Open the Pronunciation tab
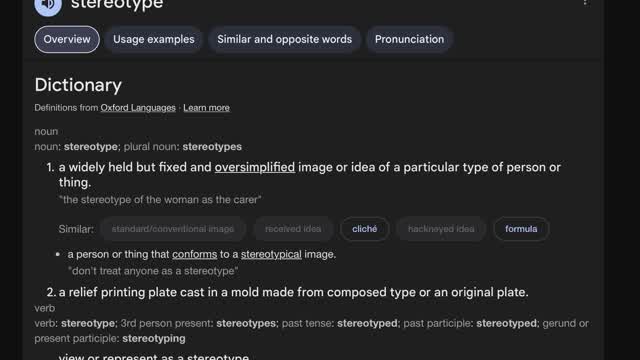Screen dimensions: 640x360 [x=409, y=40]
